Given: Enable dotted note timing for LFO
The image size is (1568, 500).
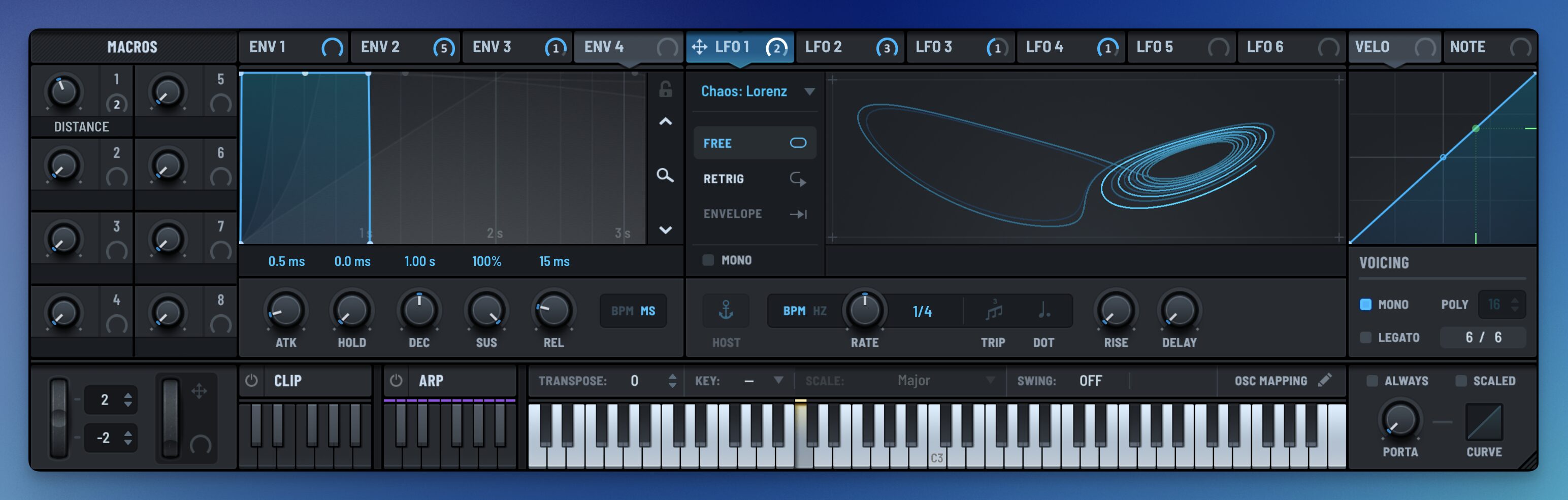Looking at the screenshot, I should tap(1044, 311).
